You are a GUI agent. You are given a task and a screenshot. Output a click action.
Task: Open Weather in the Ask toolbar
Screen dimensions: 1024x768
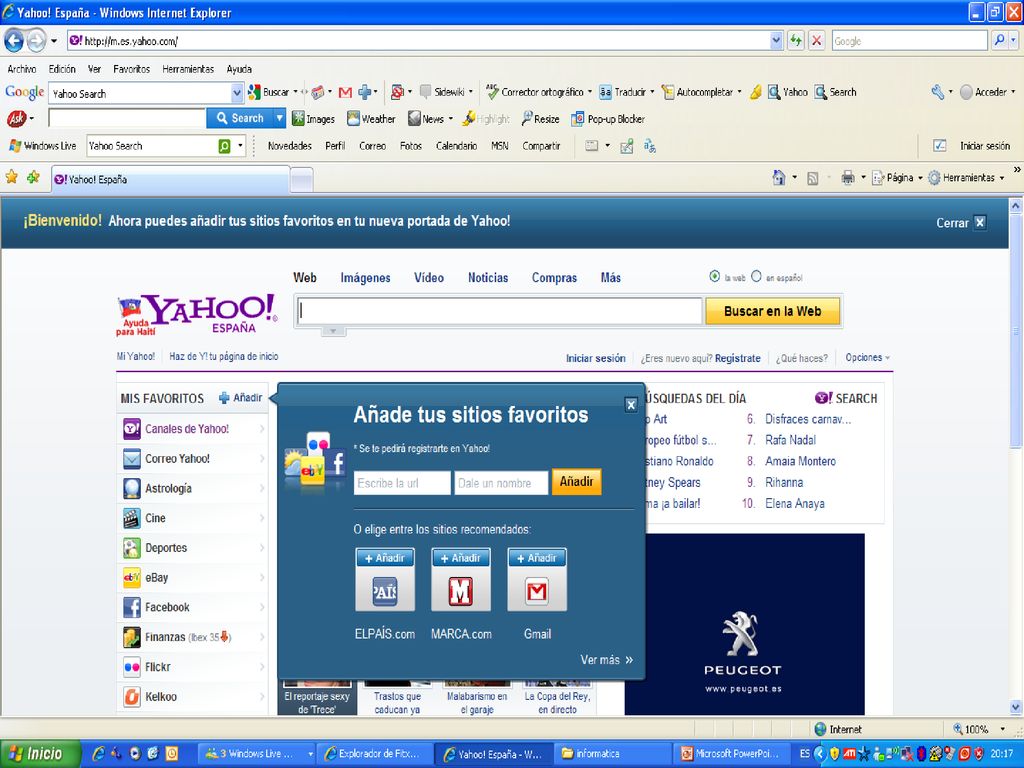coord(371,119)
